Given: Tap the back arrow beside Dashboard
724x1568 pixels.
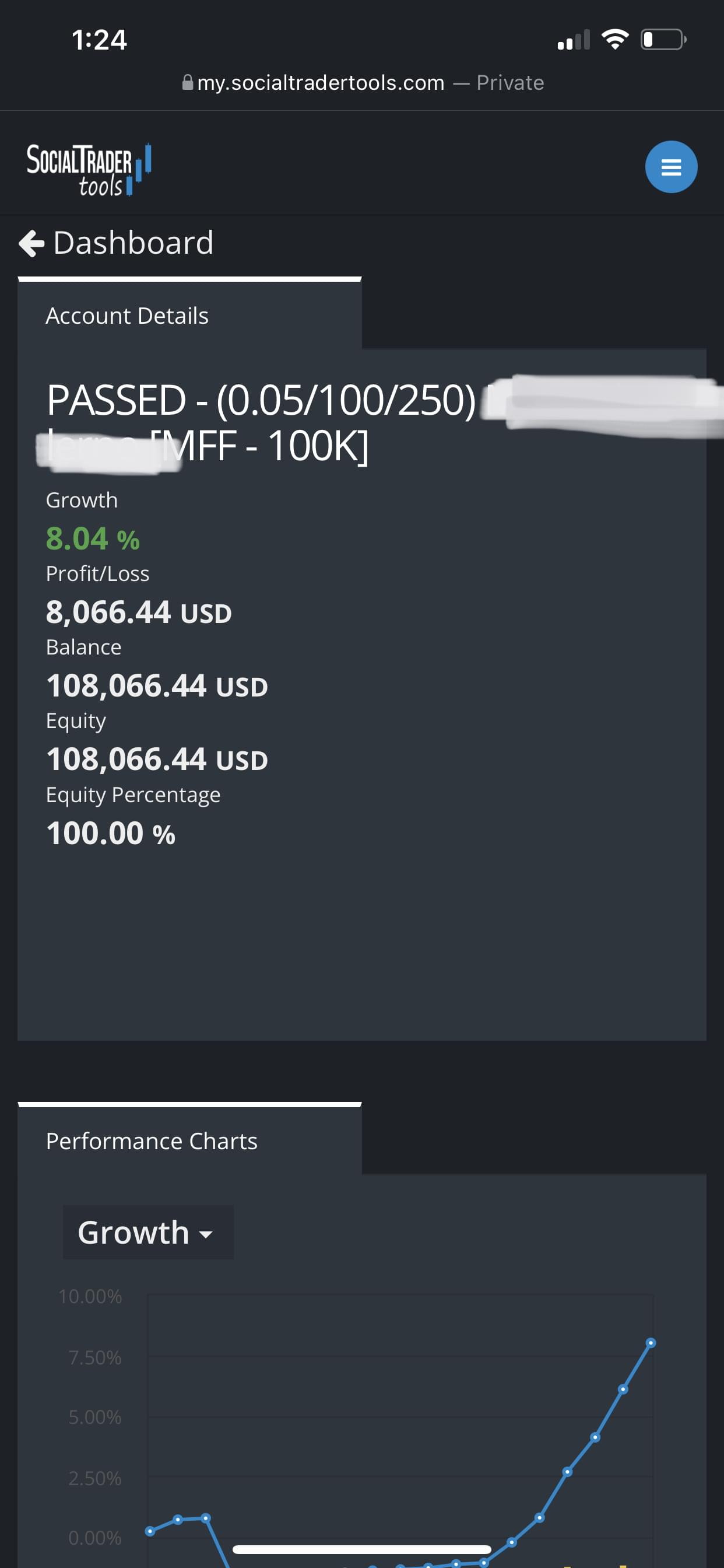Looking at the screenshot, I should pyautogui.click(x=31, y=243).
